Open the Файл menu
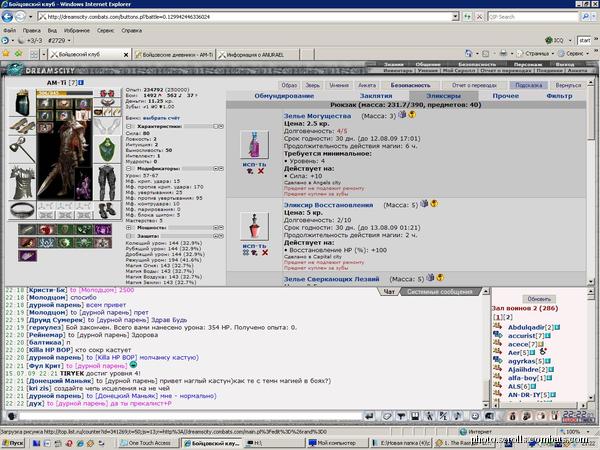The width and height of the screenshot is (600, 450). 10,30
